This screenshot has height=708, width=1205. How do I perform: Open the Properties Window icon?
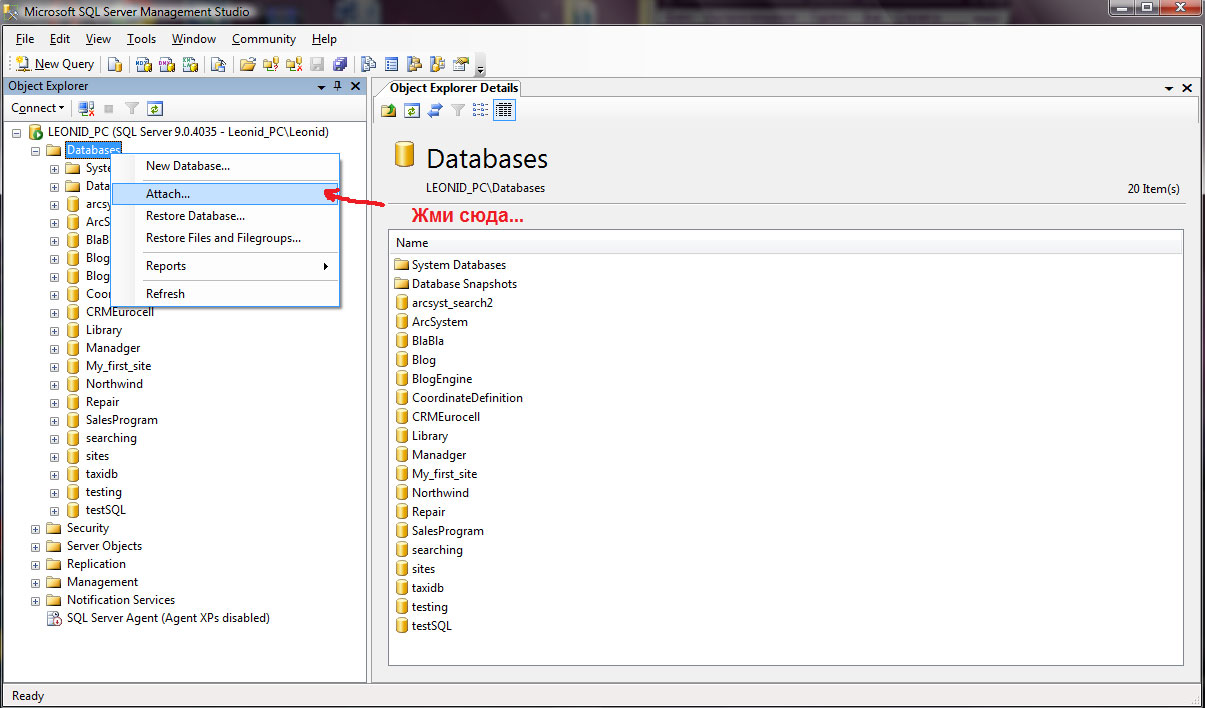(x=460, y=64)
